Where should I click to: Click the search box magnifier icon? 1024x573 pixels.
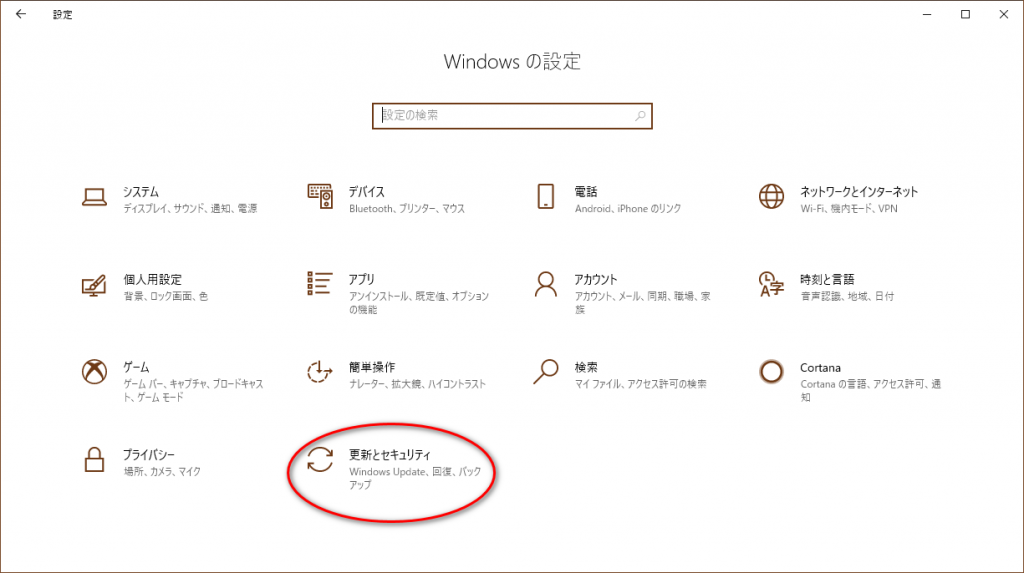pos(640,116)
